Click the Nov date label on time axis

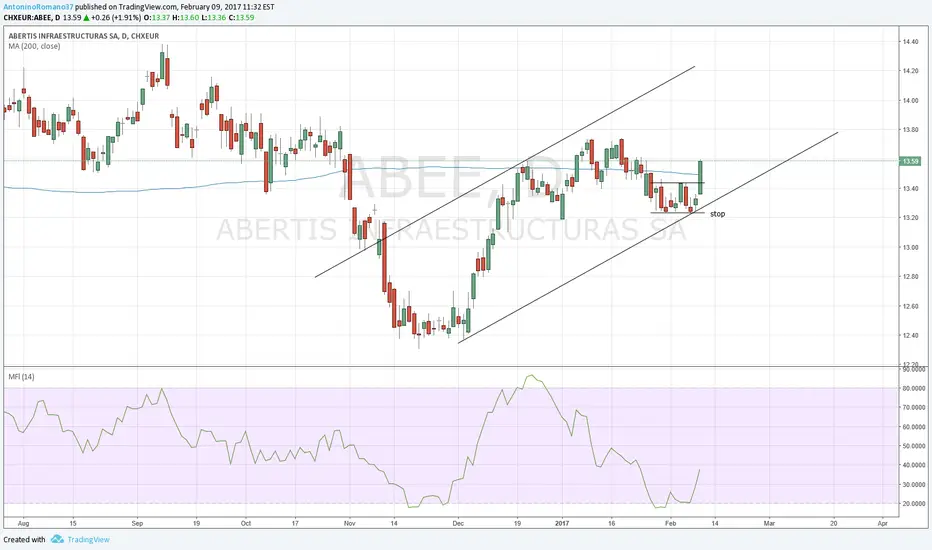(x=350, y=524)
